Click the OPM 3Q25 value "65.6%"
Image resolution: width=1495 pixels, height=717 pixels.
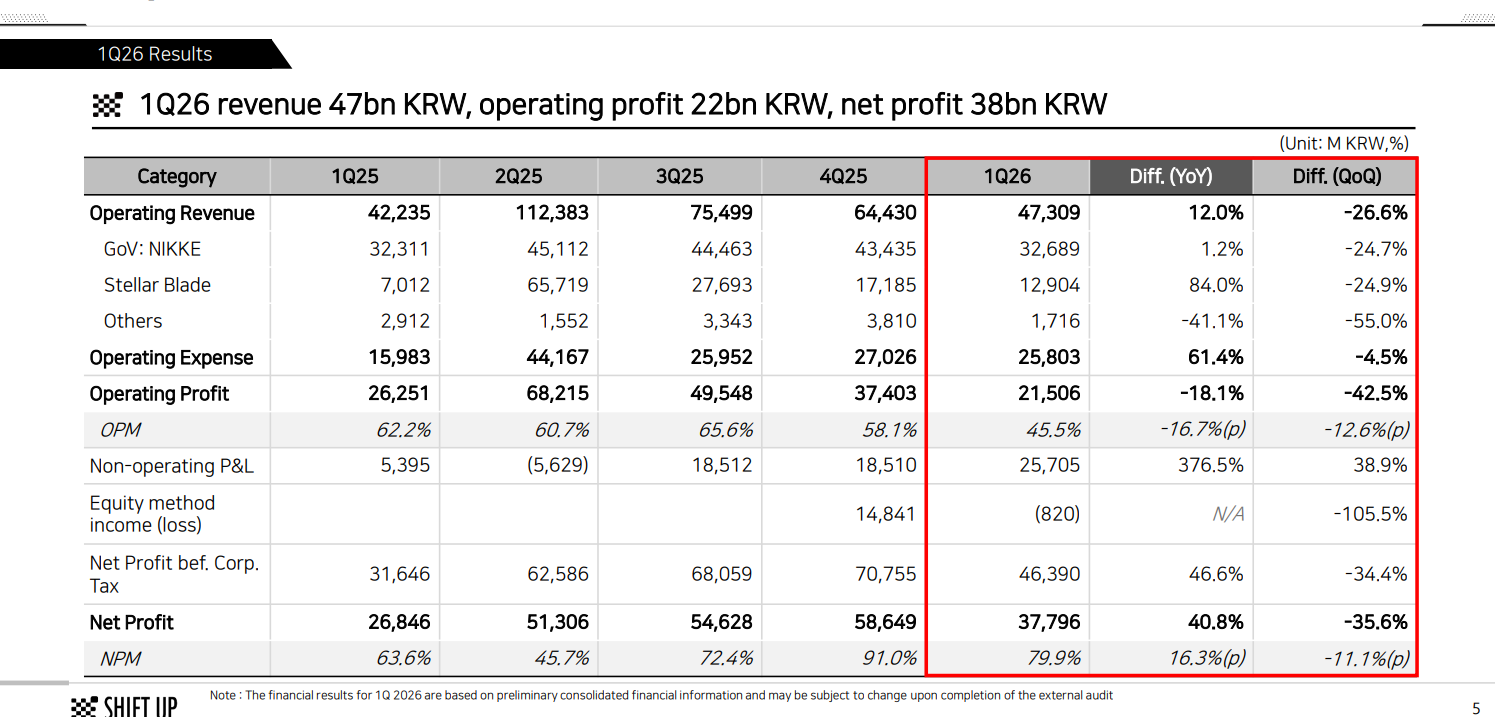click(725, 430)
